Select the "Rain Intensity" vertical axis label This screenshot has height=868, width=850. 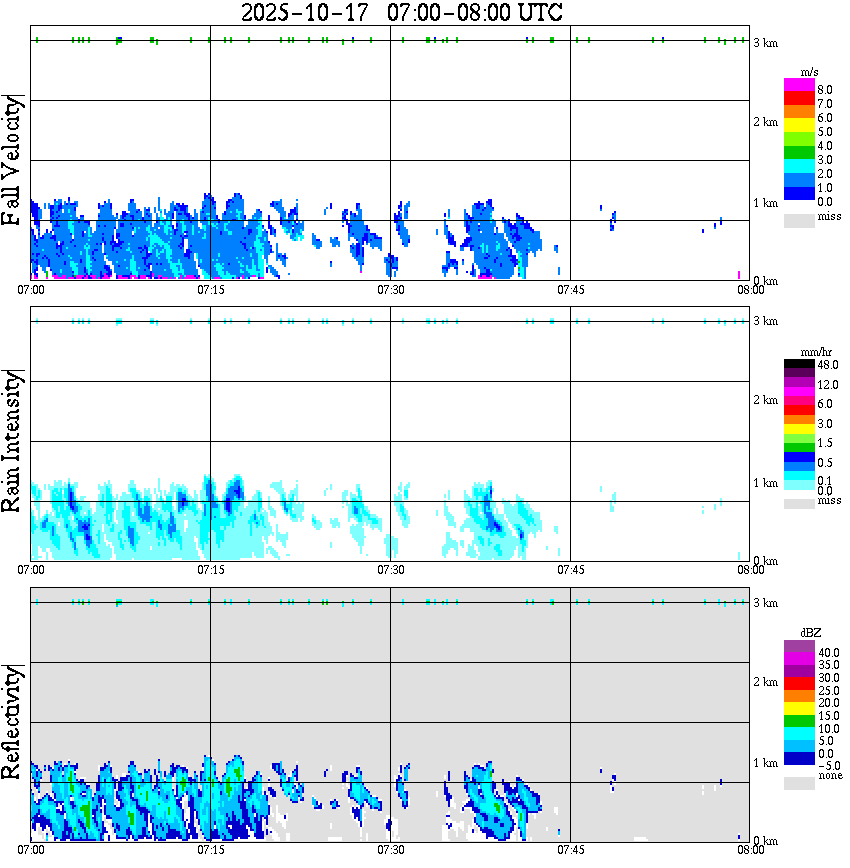coord(12,441)
